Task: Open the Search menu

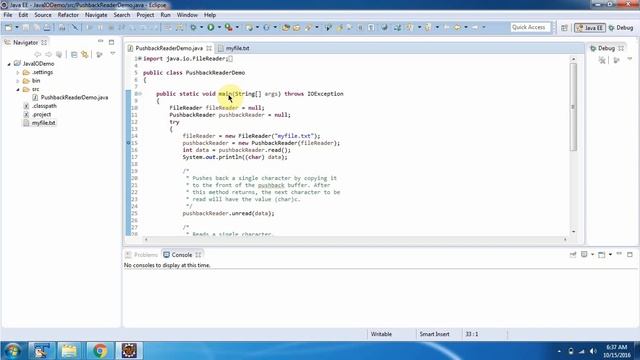Action: tap(122, 15)
